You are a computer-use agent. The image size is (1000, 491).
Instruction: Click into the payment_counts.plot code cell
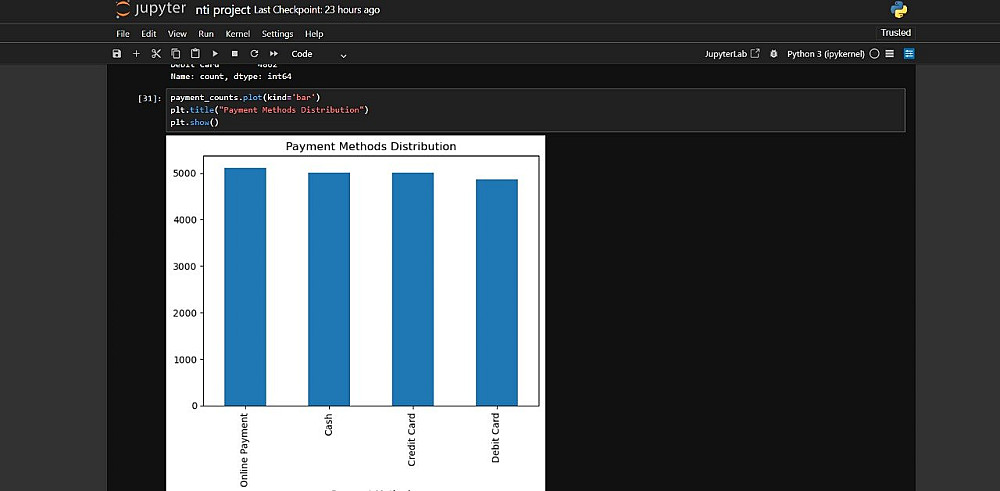pos(535,110)
